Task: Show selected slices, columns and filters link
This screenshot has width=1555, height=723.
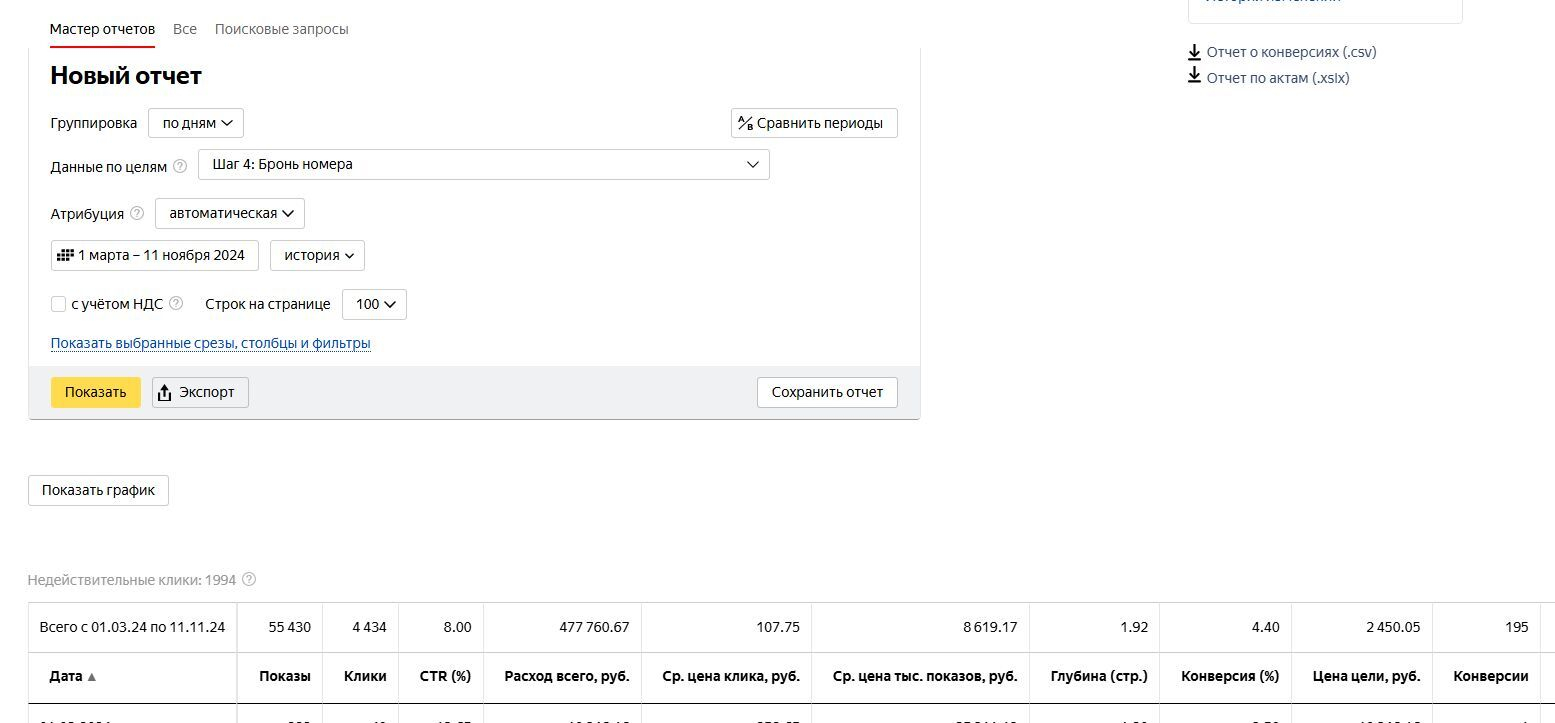Action: coord(210,343)
